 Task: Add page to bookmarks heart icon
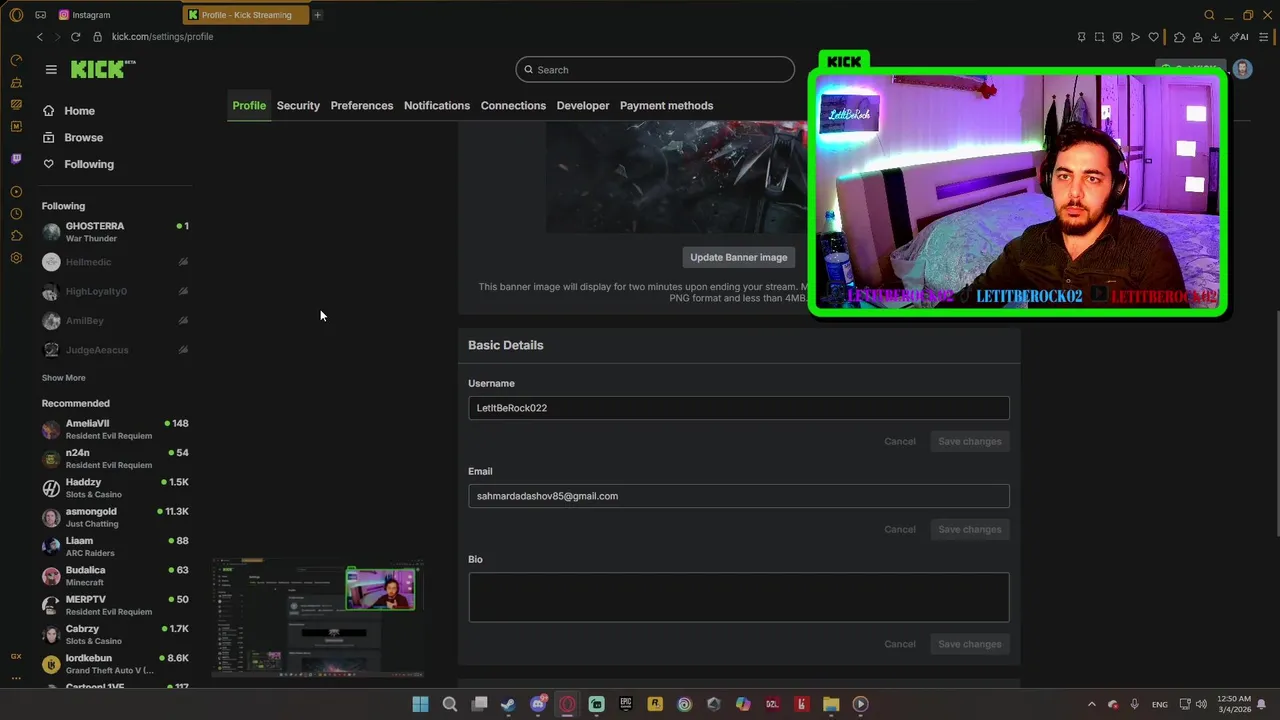pos(1153,37)
